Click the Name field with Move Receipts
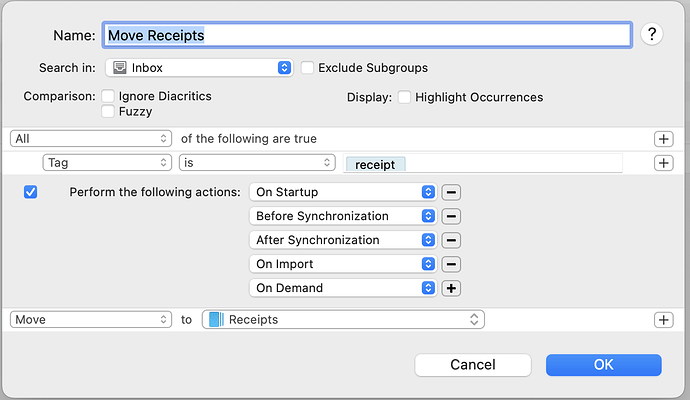This screenshot has height=400, width=690. [367, 35]
